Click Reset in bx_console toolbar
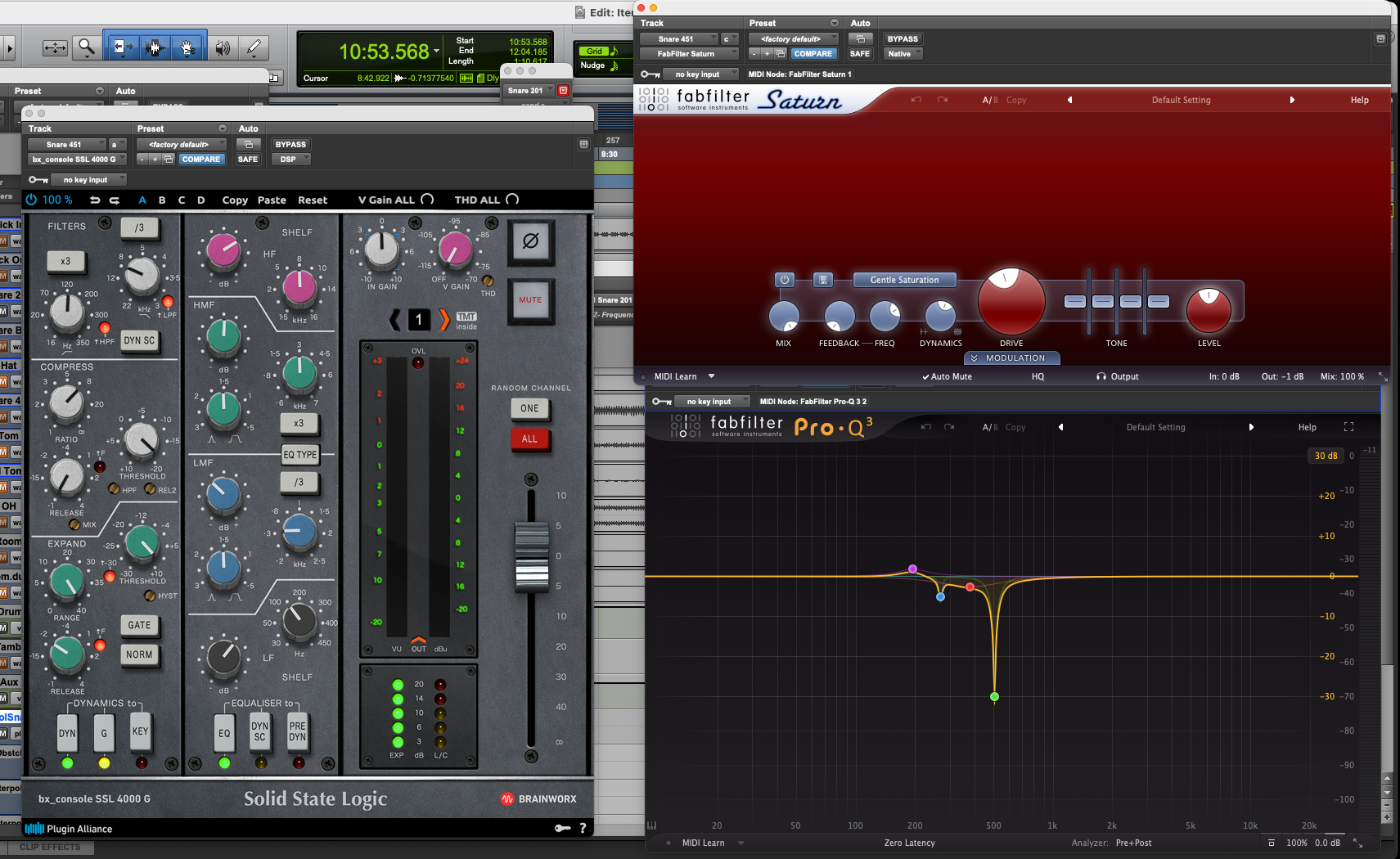Image resolution: width=1400 pixels, height=859 pixels. tap(313, 200)
